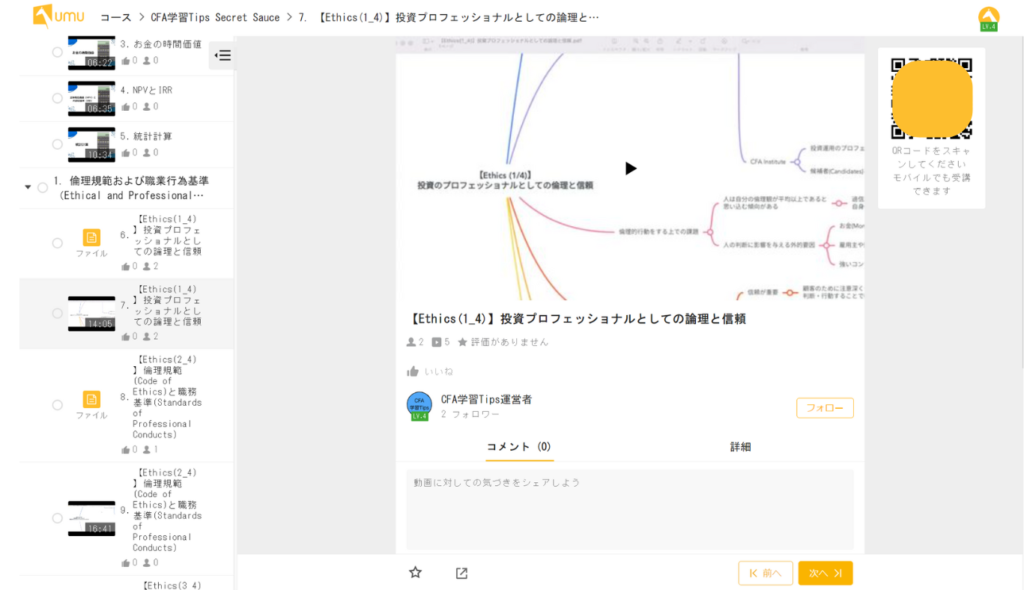
Task: Click the video title below the player
Action: (x=577, y=319)
